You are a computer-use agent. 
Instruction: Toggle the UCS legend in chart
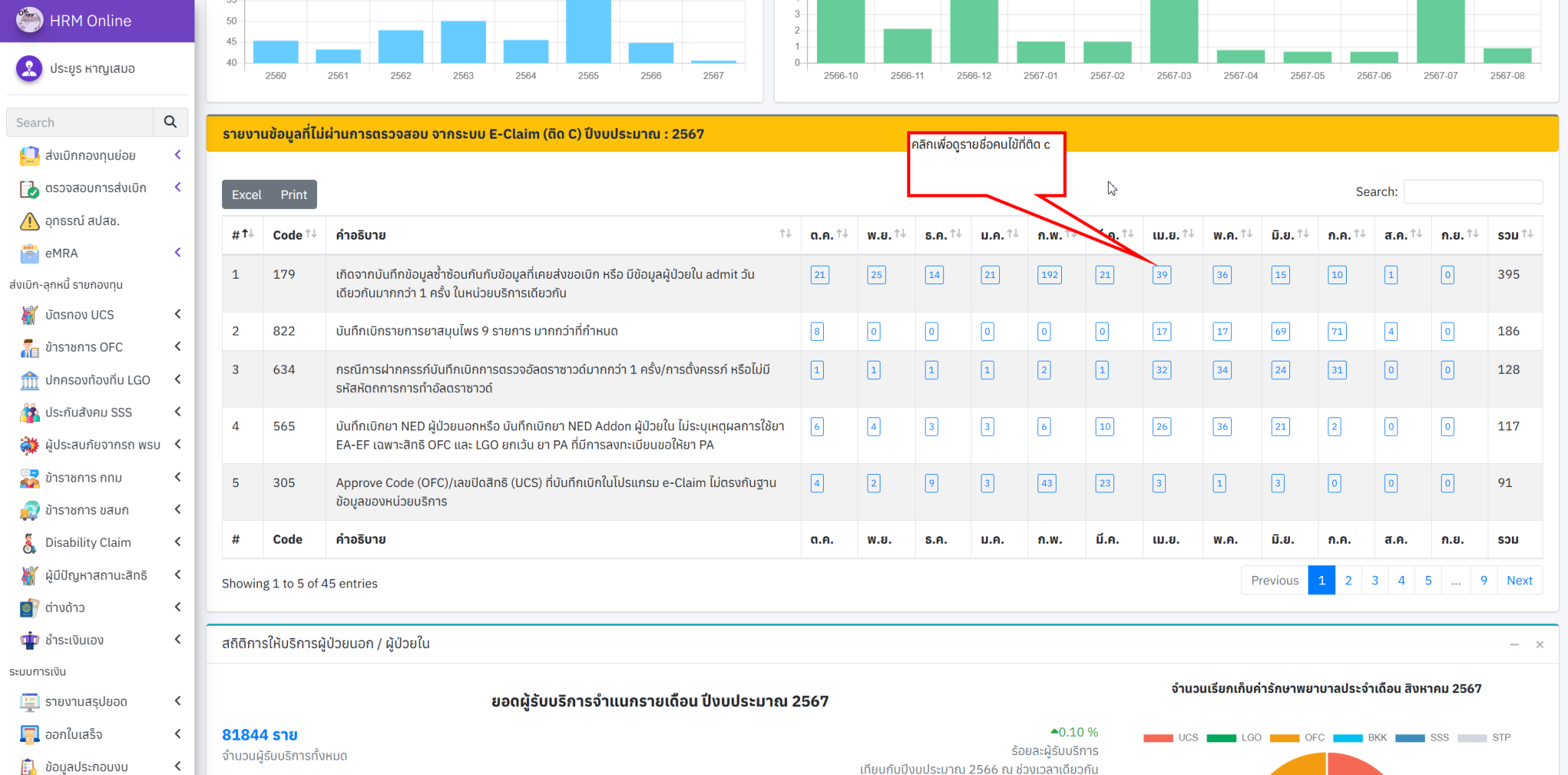click(x=1170, y=737)
